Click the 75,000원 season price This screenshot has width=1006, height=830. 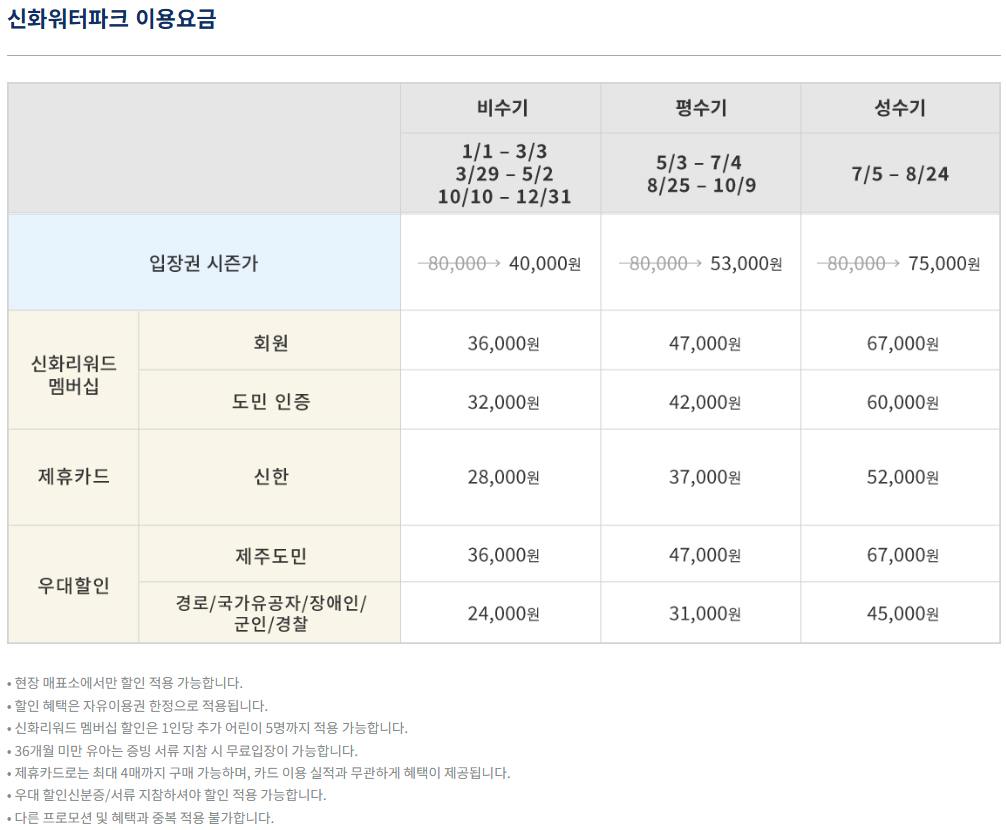click(x=944, y=264)
